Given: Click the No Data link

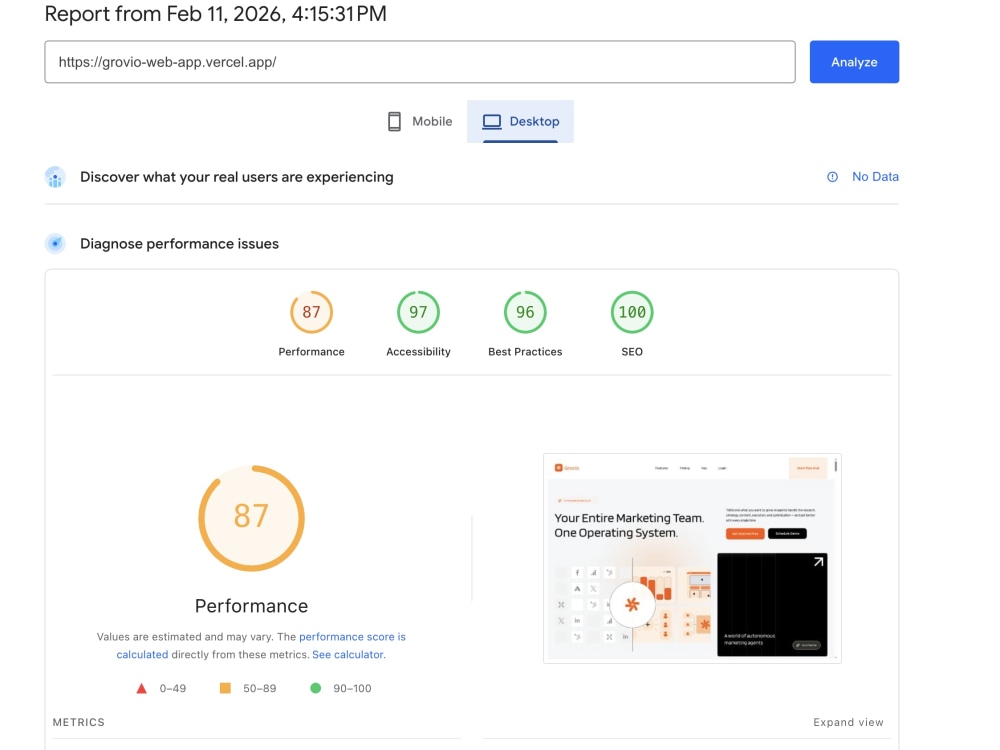Looking at the screenshot, I should click(875, 177).
